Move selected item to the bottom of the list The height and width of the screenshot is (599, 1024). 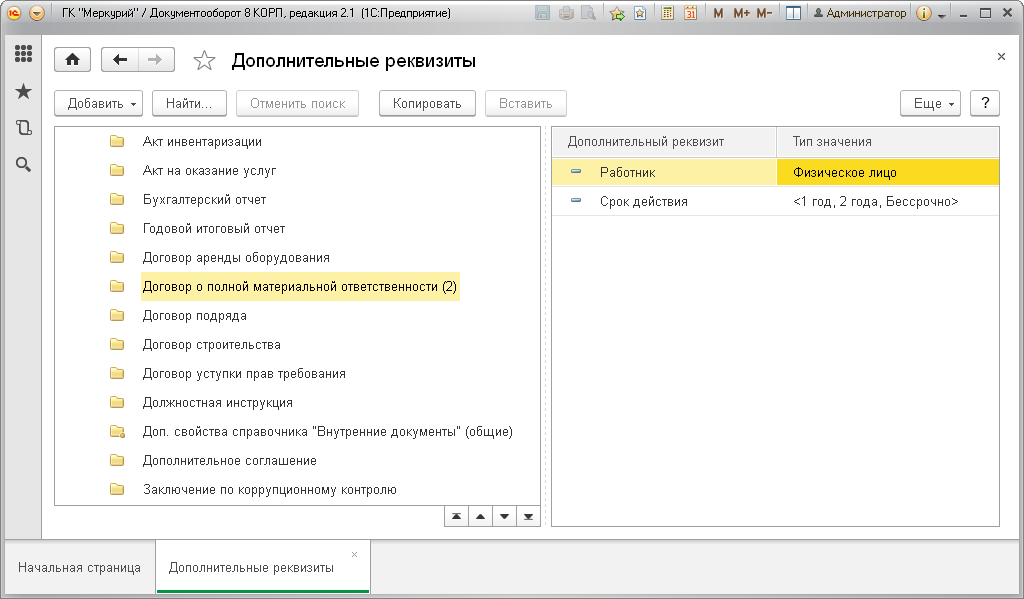[x=528, y=517]
